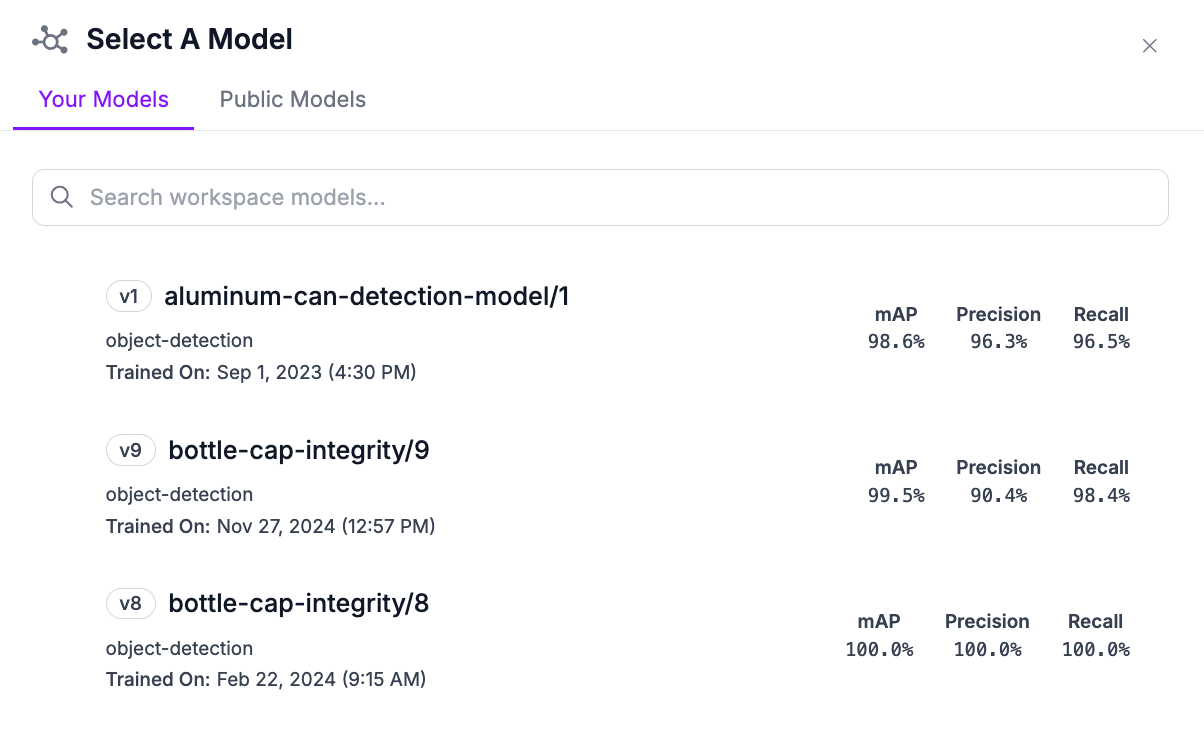Viewport: 1204px width, 730px height.
Task: Click the 96.5% Recall value
Action: click(x=1101, y=342)
